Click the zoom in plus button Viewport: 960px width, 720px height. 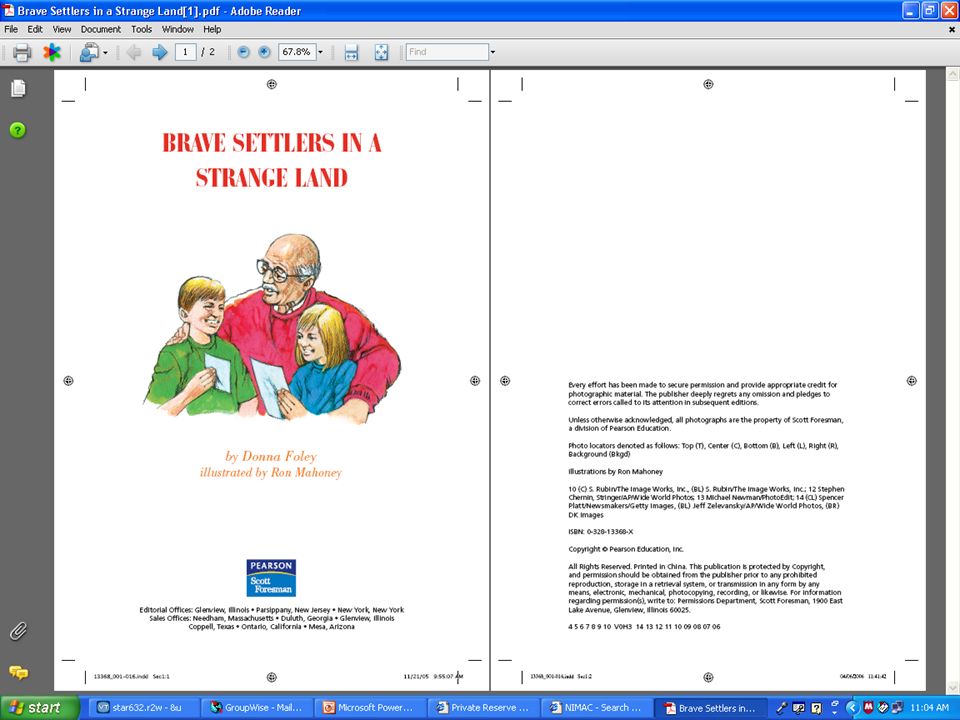pos(264,52)
